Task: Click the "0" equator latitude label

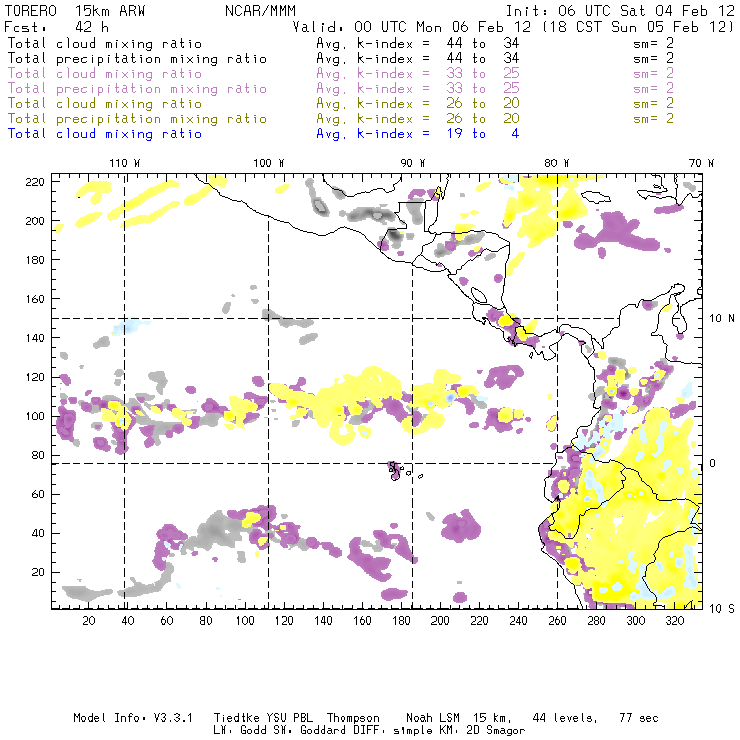Action: [712, 463]
